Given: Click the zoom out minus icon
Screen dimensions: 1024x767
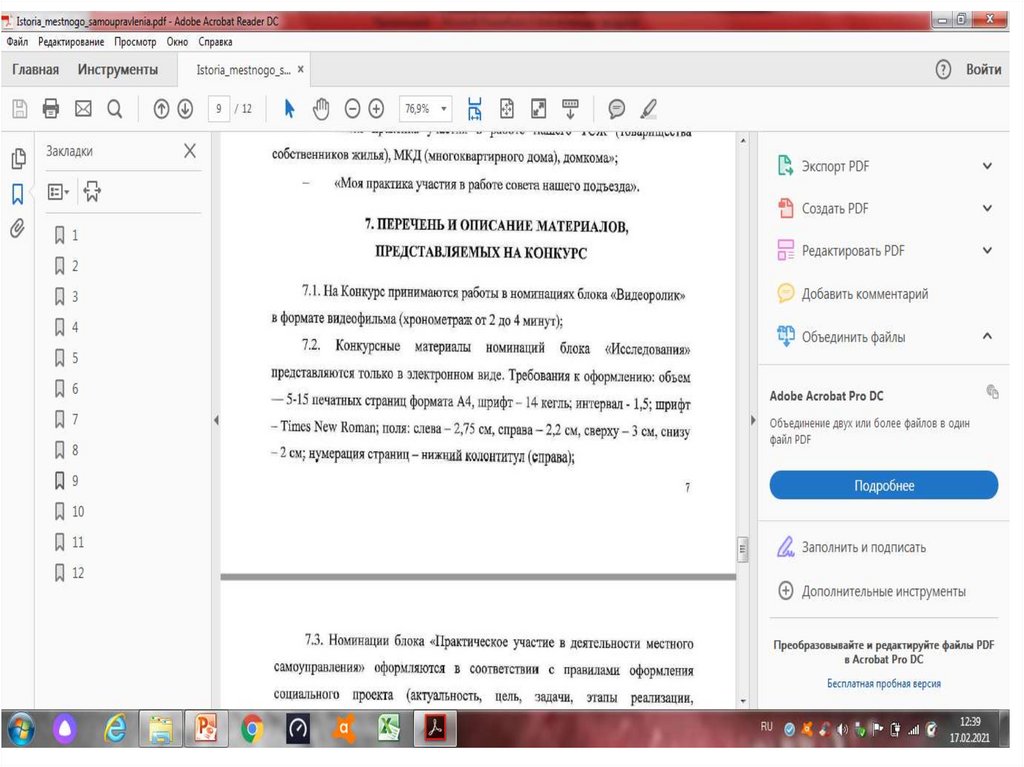Looking at the screenshot, I should point(353,109).
